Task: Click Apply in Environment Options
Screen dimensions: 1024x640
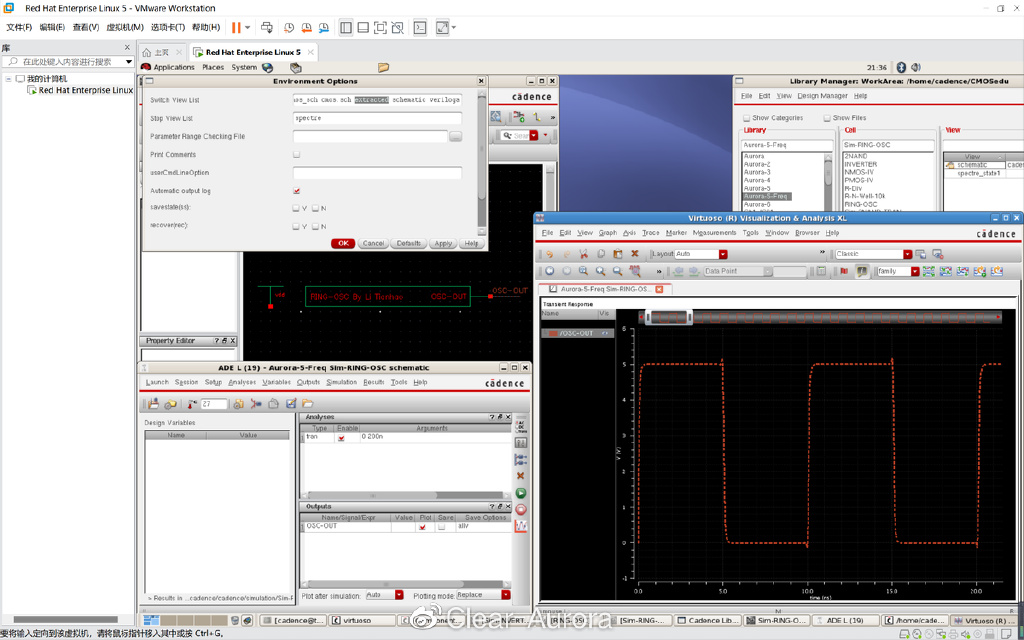Action: pos(443,243)
